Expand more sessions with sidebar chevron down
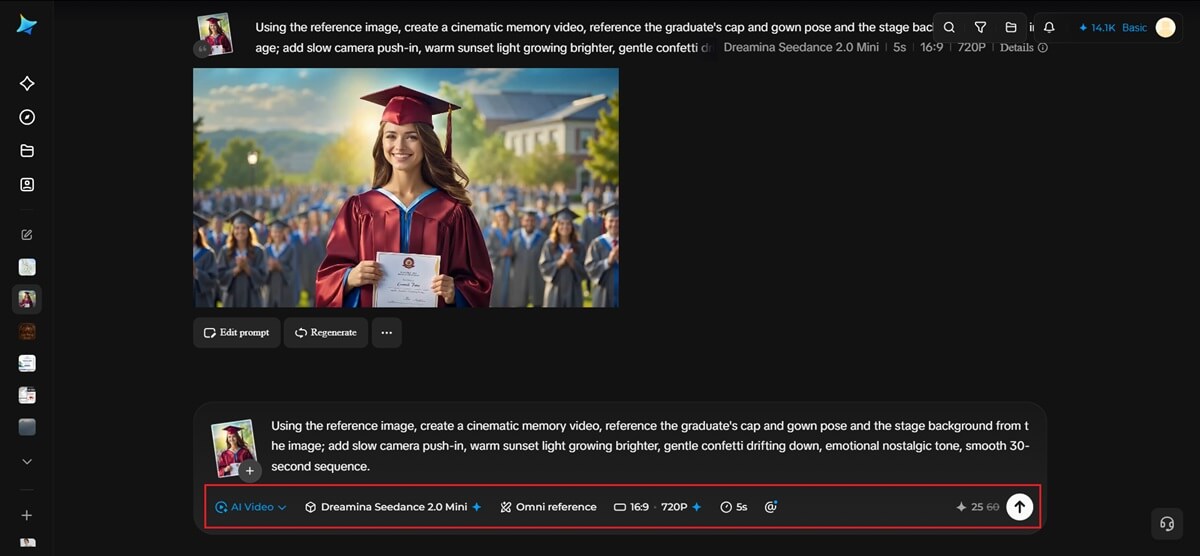 pos(27,462)
